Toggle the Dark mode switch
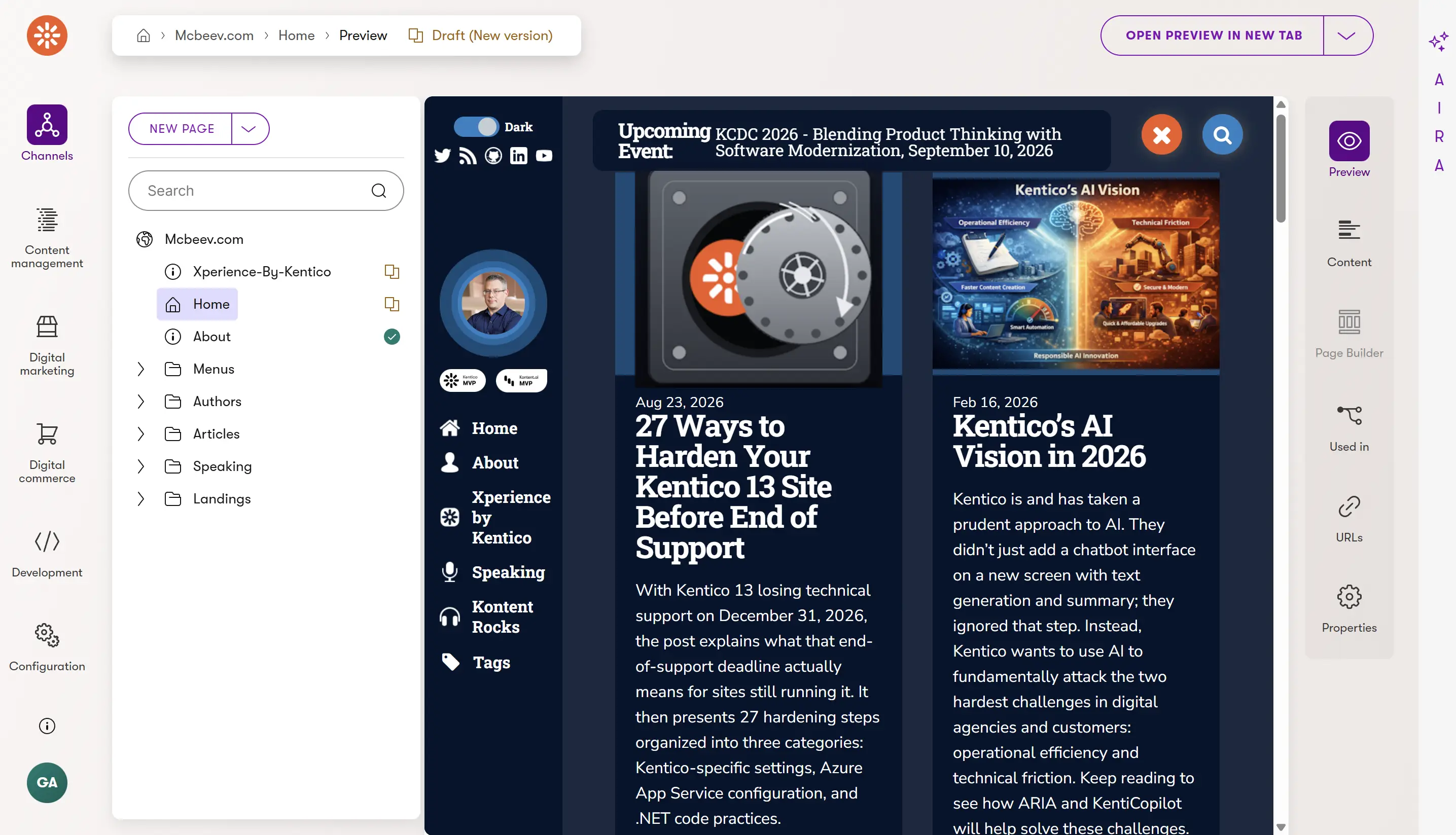This screenshot has width=1456, height=835. pos(476,127)
